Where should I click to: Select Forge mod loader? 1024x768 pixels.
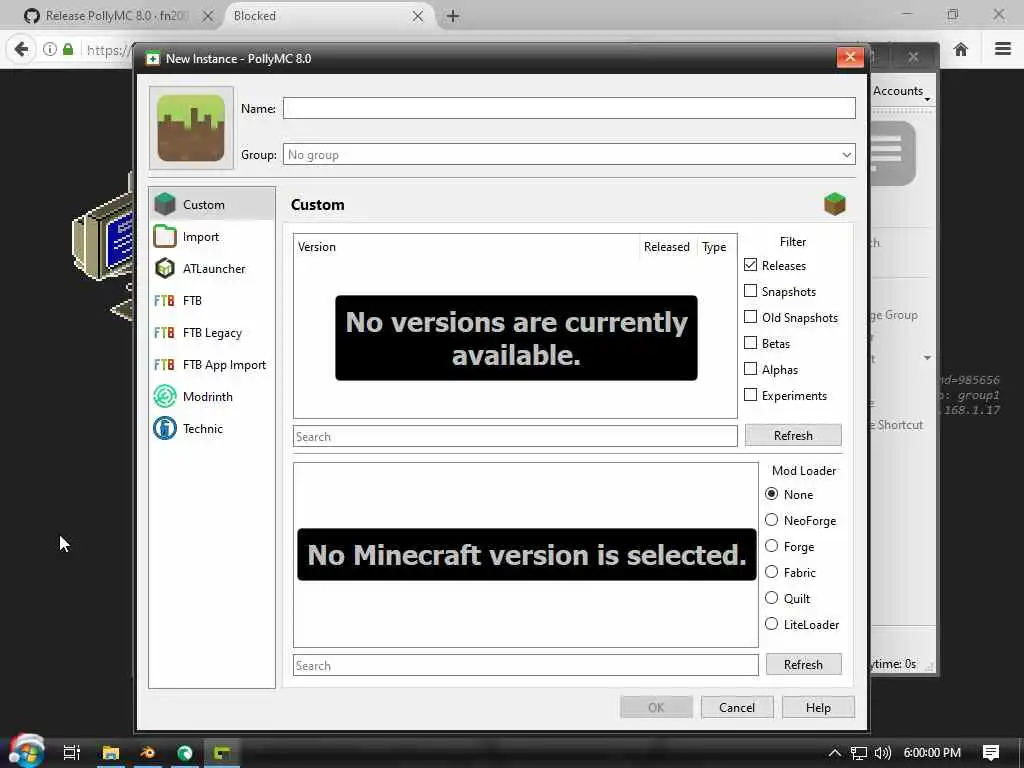point(771,546)
